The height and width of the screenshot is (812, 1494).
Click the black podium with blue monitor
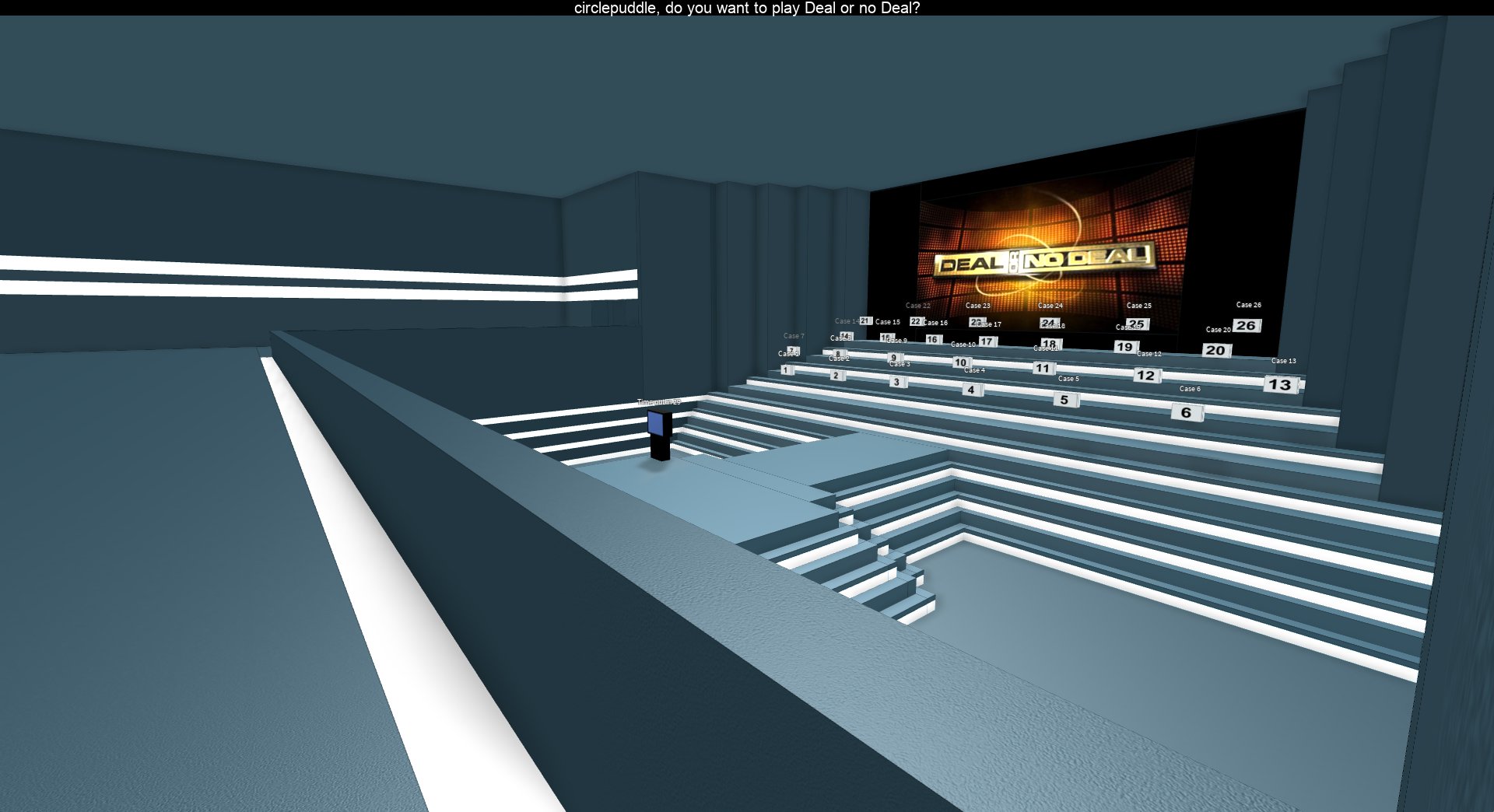(x=660, y=435)
